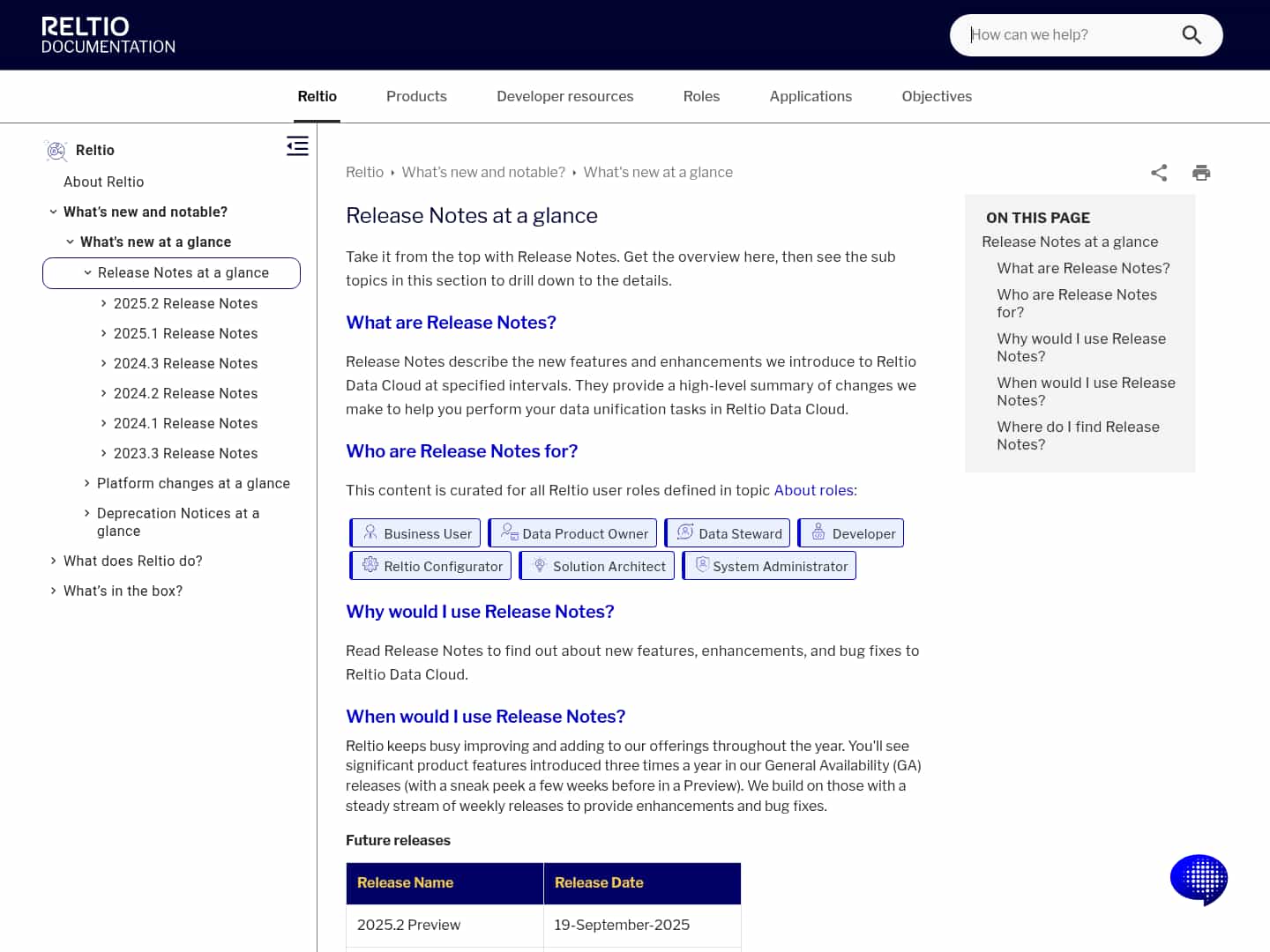
Task: Click the print page icon
Action: click(x=1201, y=173)
